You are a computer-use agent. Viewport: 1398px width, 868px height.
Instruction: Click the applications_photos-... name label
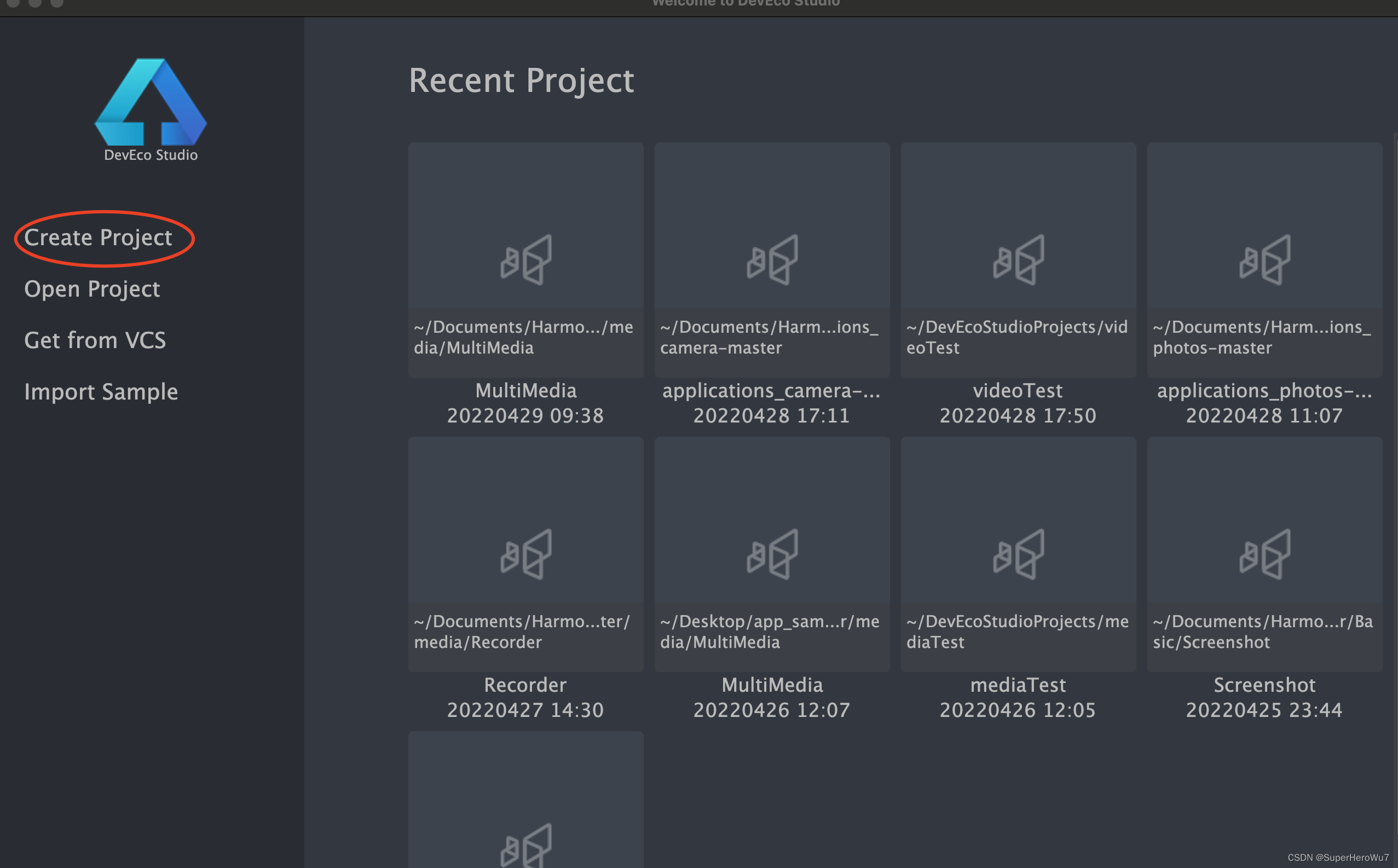(1264, 390)
